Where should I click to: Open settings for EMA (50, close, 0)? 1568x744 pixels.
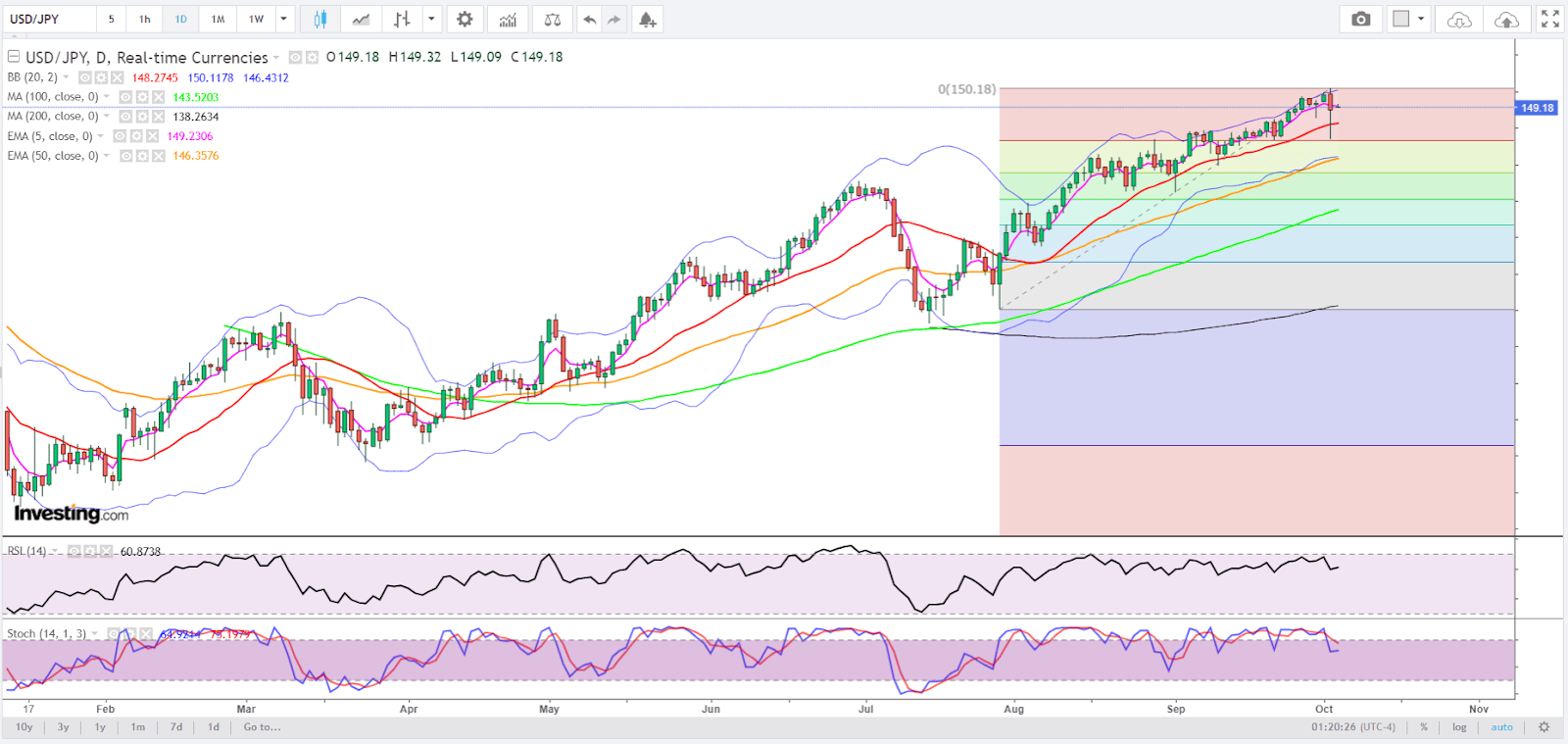pyautogui.click(x=142, y=156)
